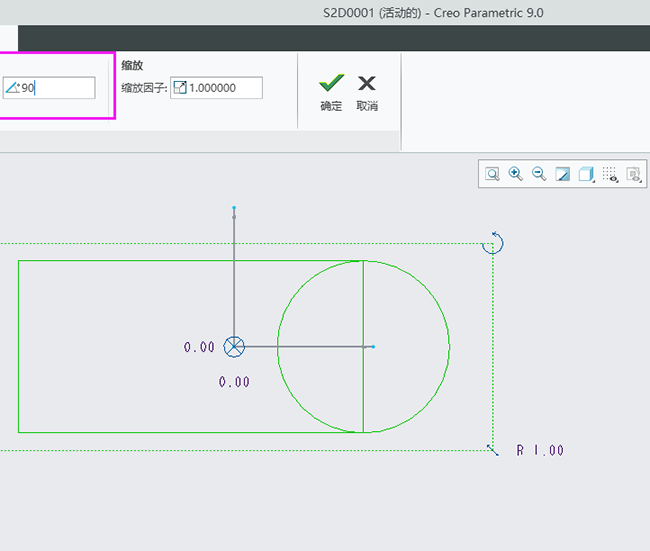Open the sketcher display filters dropdown
The image size is (650, 551).
[611, 174]
